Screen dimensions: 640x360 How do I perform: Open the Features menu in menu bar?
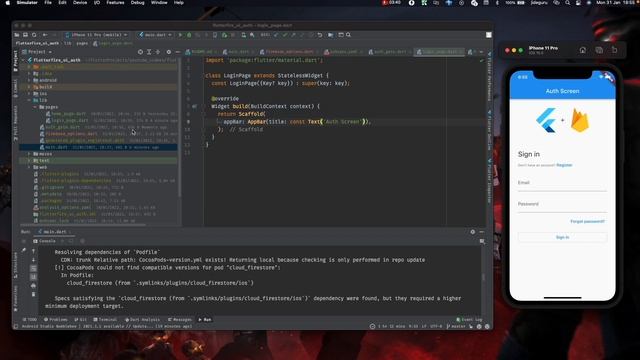[116, 2]
